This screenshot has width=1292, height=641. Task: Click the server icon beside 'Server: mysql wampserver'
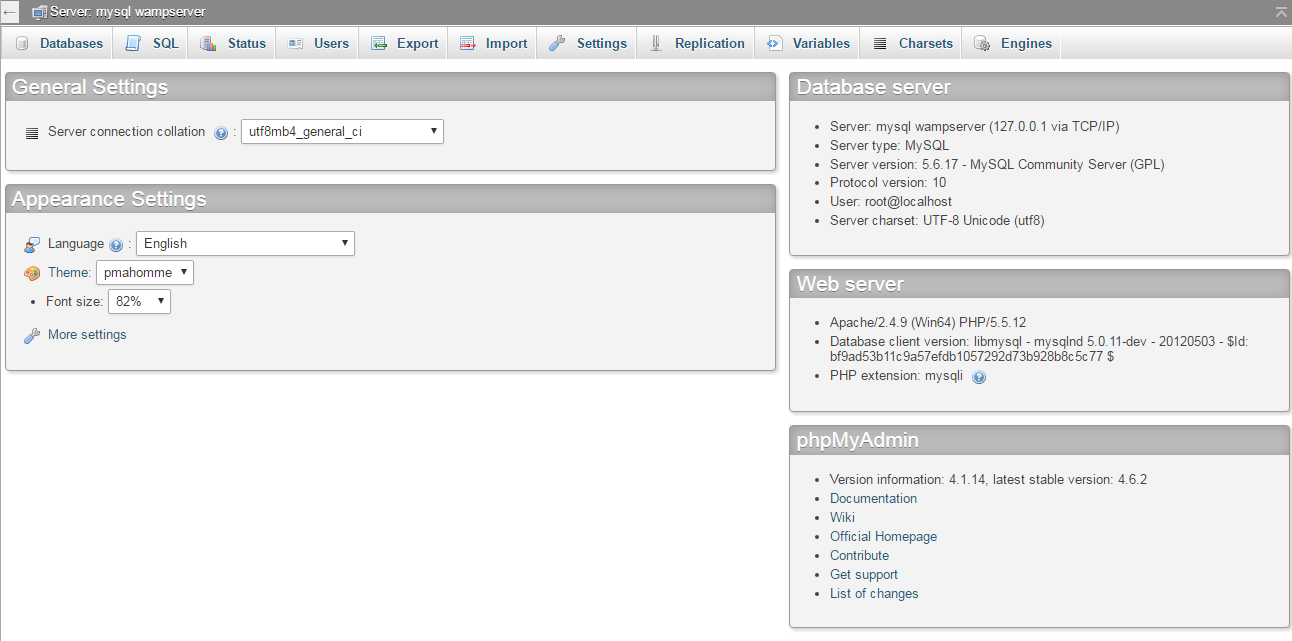[x=39, y=12]
